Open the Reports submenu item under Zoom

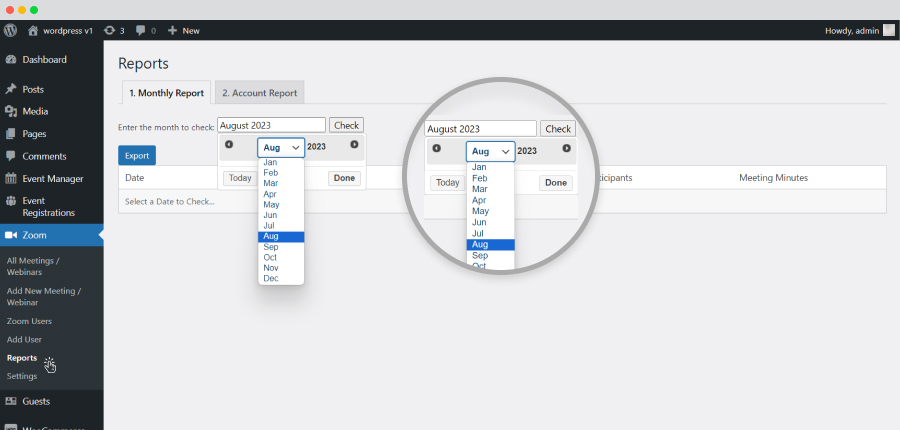click(22, 358)
